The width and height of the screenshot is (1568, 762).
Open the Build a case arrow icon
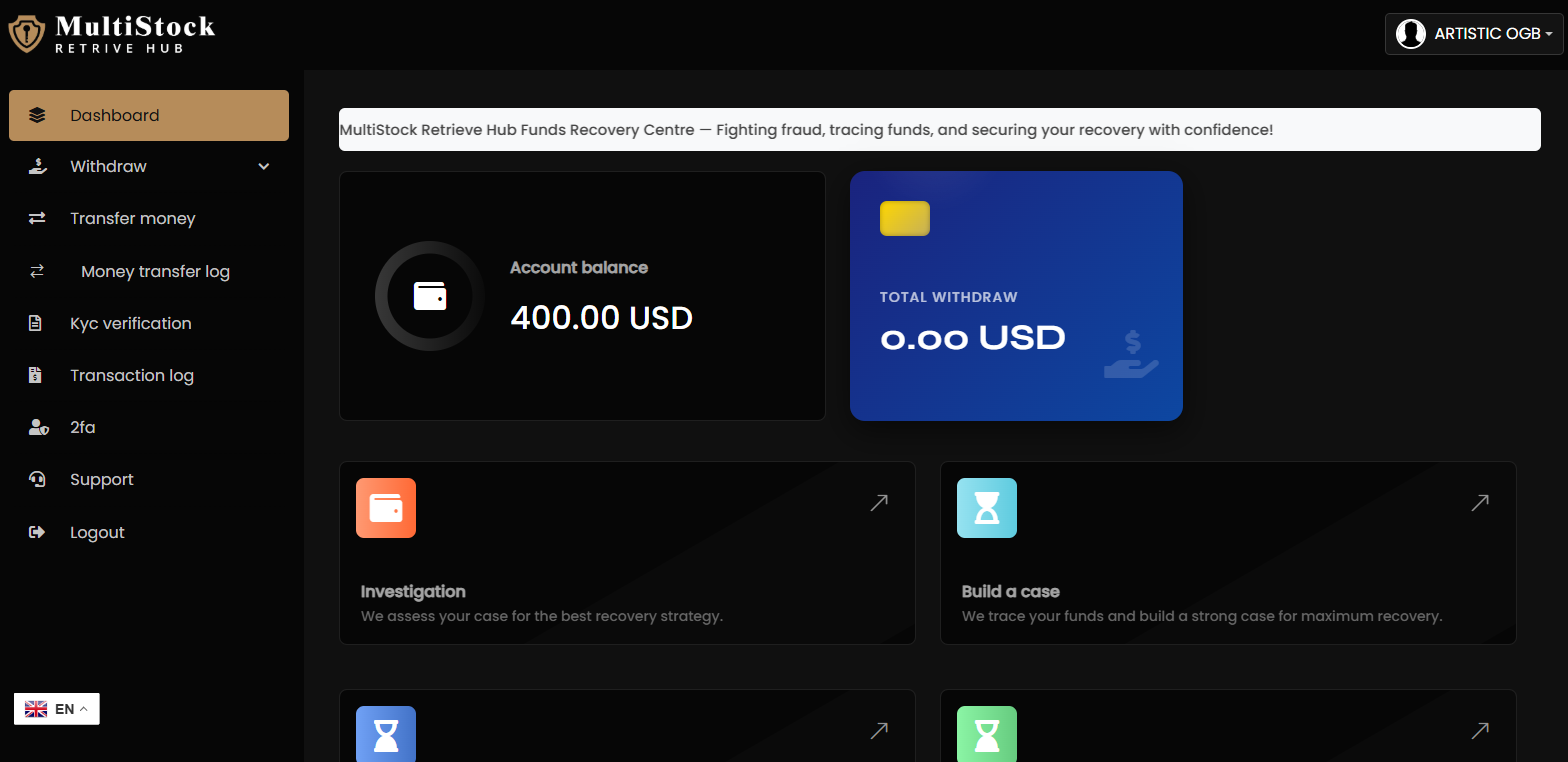(x=1480, y=503)
